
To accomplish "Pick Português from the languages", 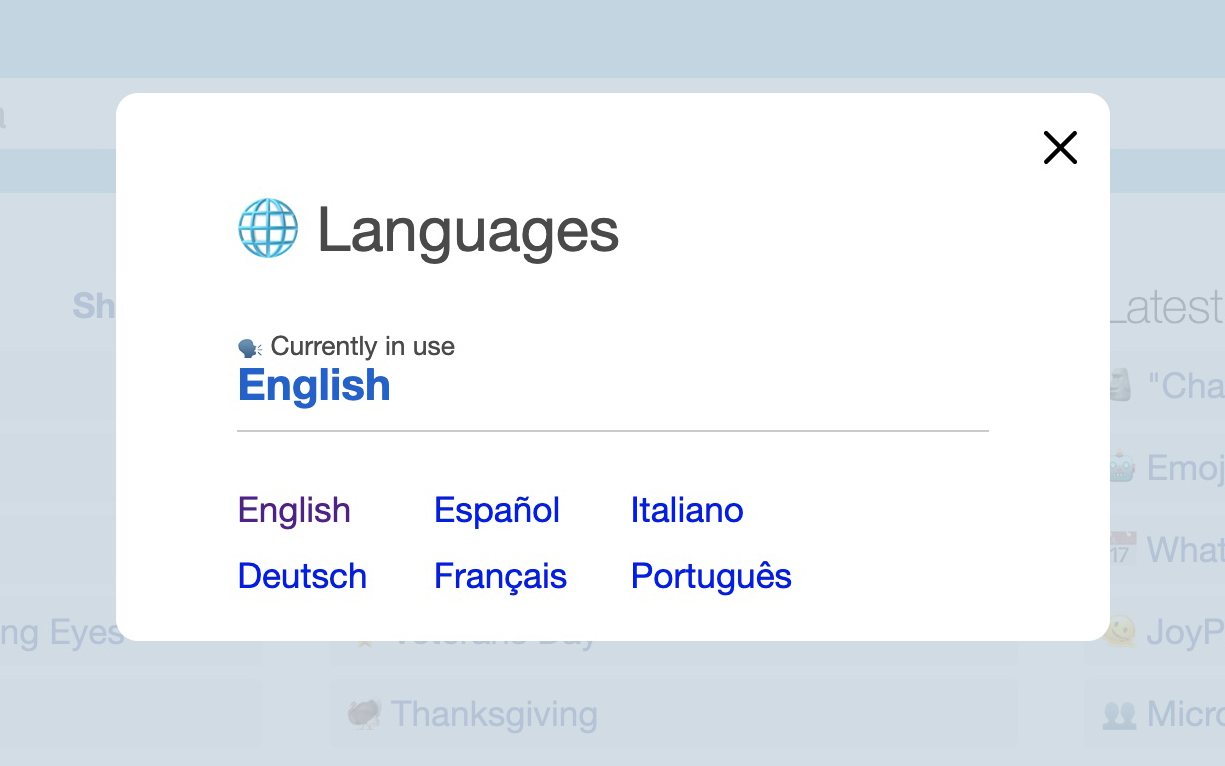I will [711, 576].
